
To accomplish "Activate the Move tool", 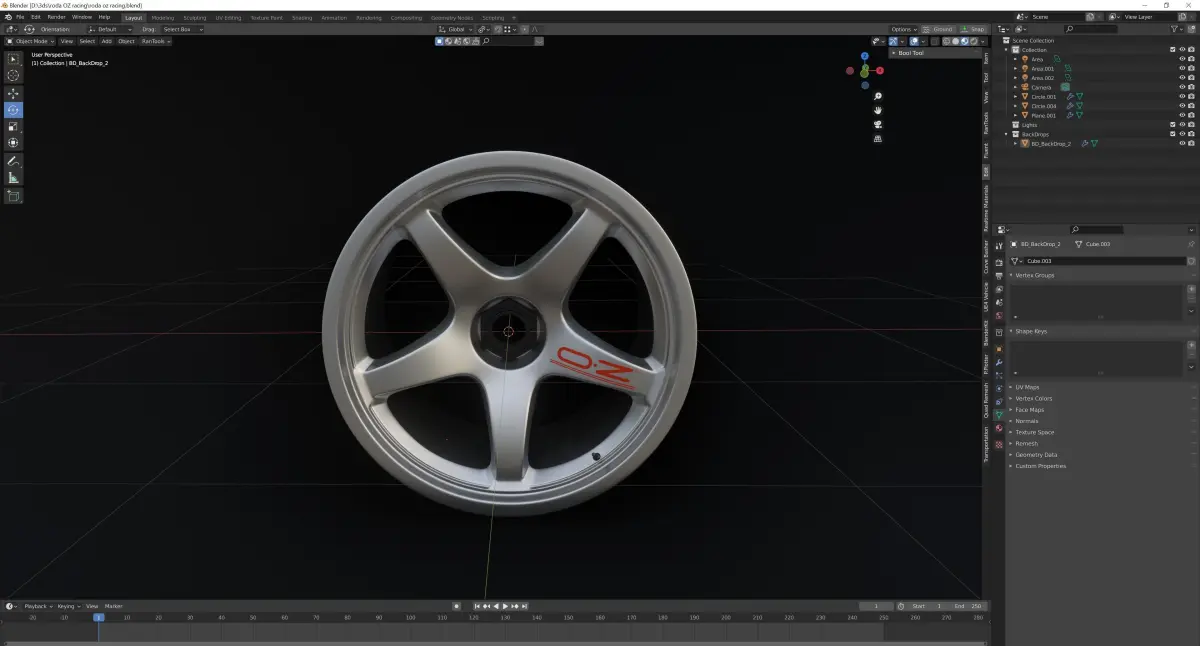I will pyautogui.click(x=14, y=93).
